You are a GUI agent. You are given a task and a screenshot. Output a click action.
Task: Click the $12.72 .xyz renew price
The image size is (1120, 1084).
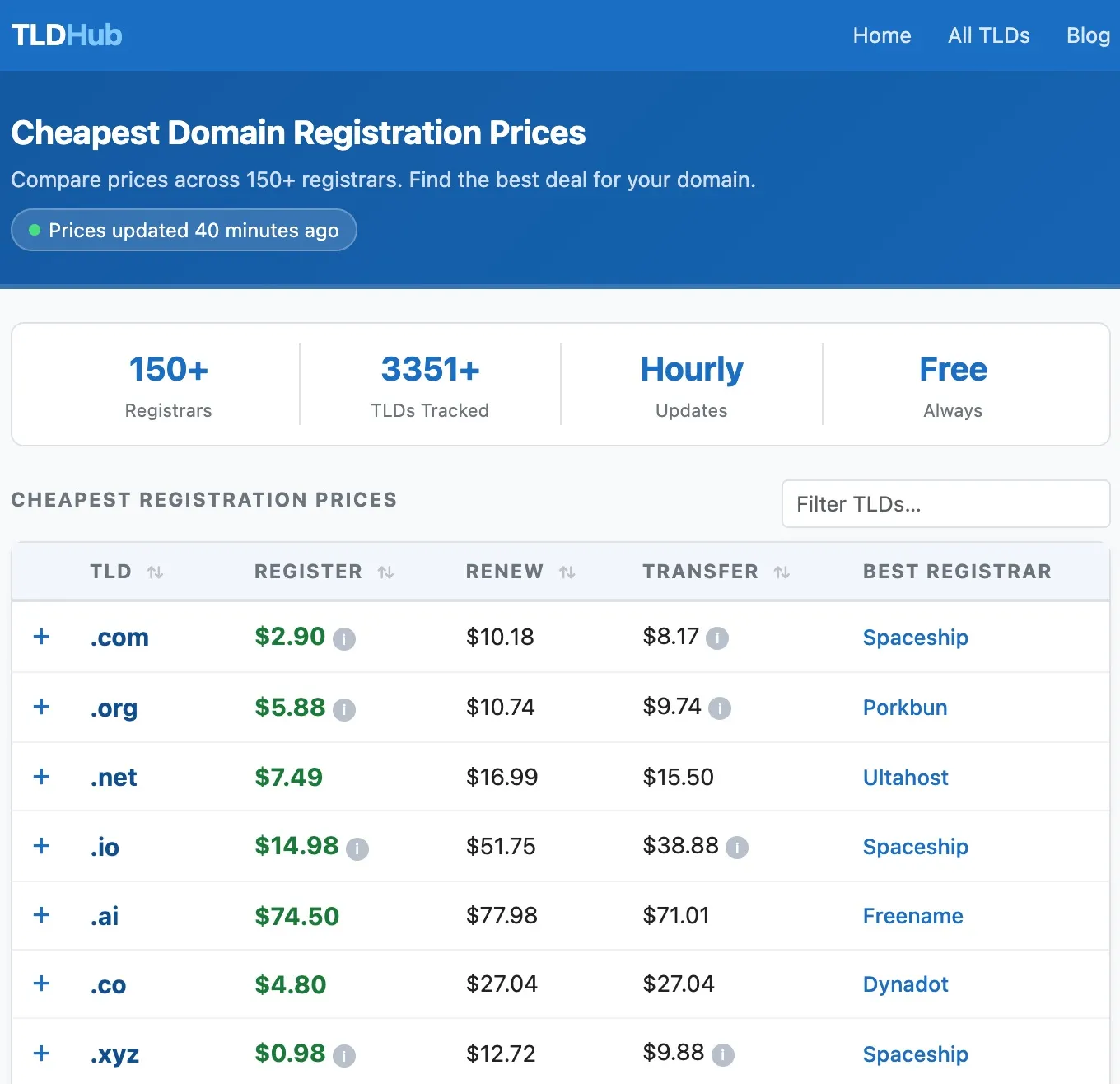(x=501, y=1054)
